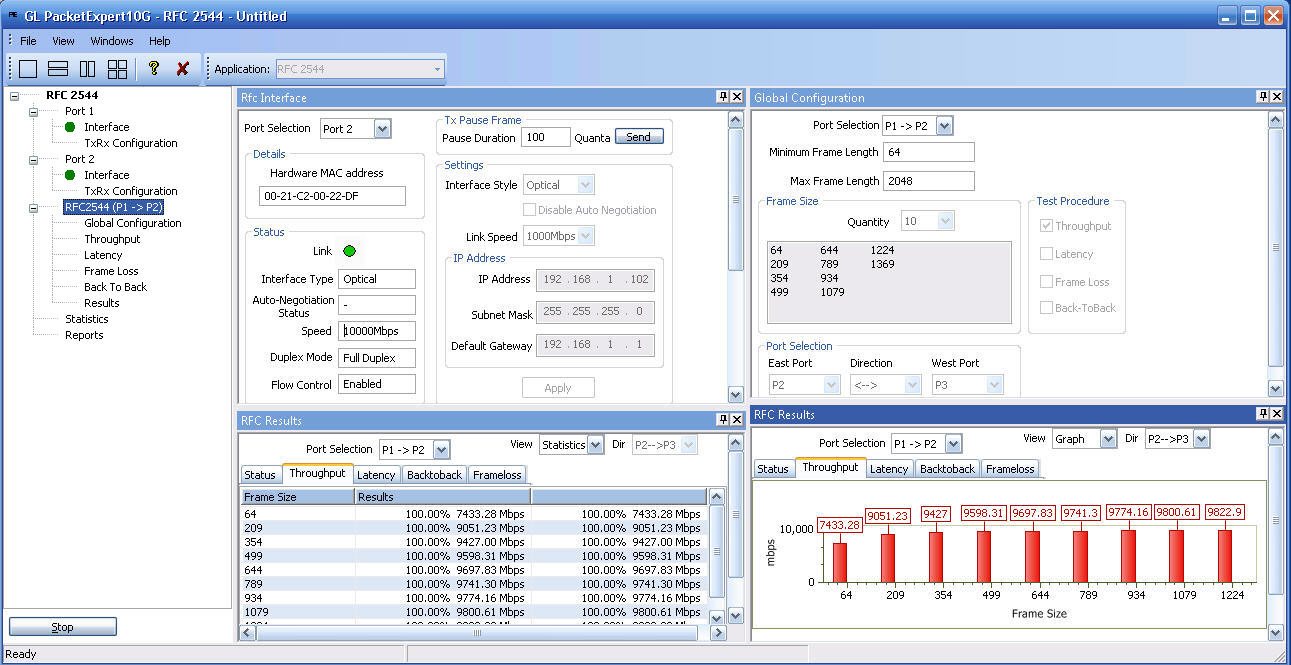Open the Help menu
Image resolution: width=1291 pixels, height=665 pixels.
coord(160,41)
